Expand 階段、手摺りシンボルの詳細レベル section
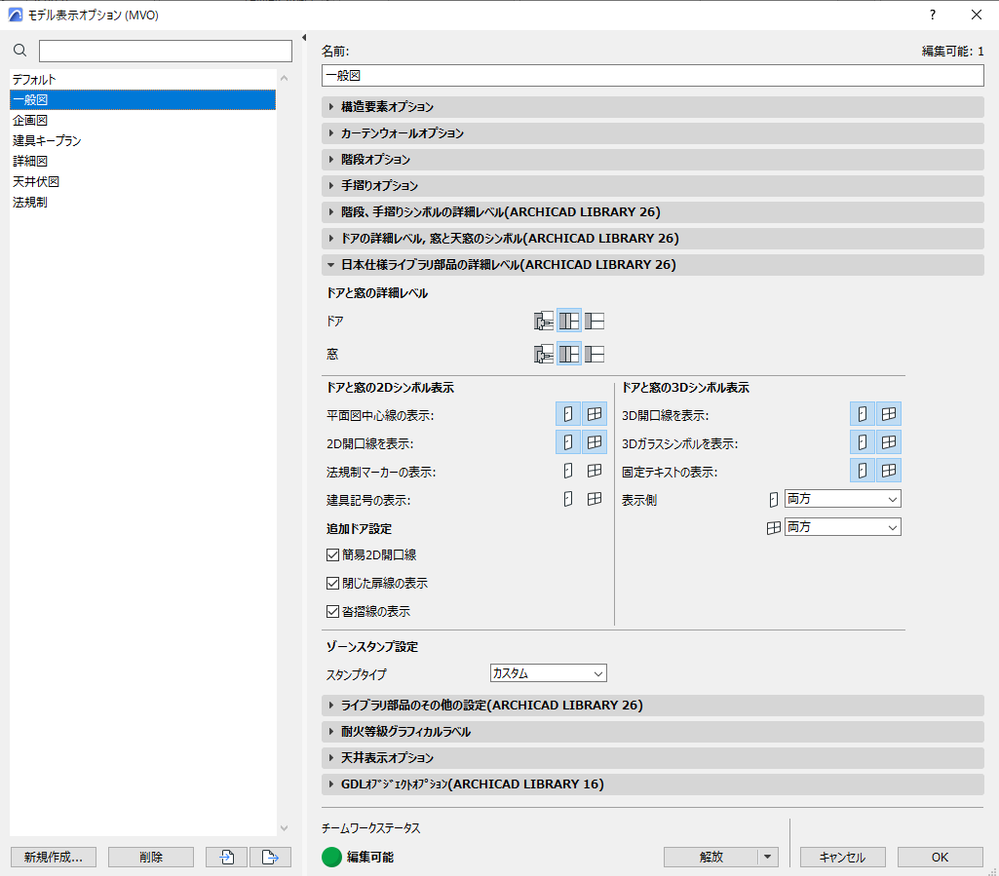This screenshot has height=876, width=999. (652, 212)
